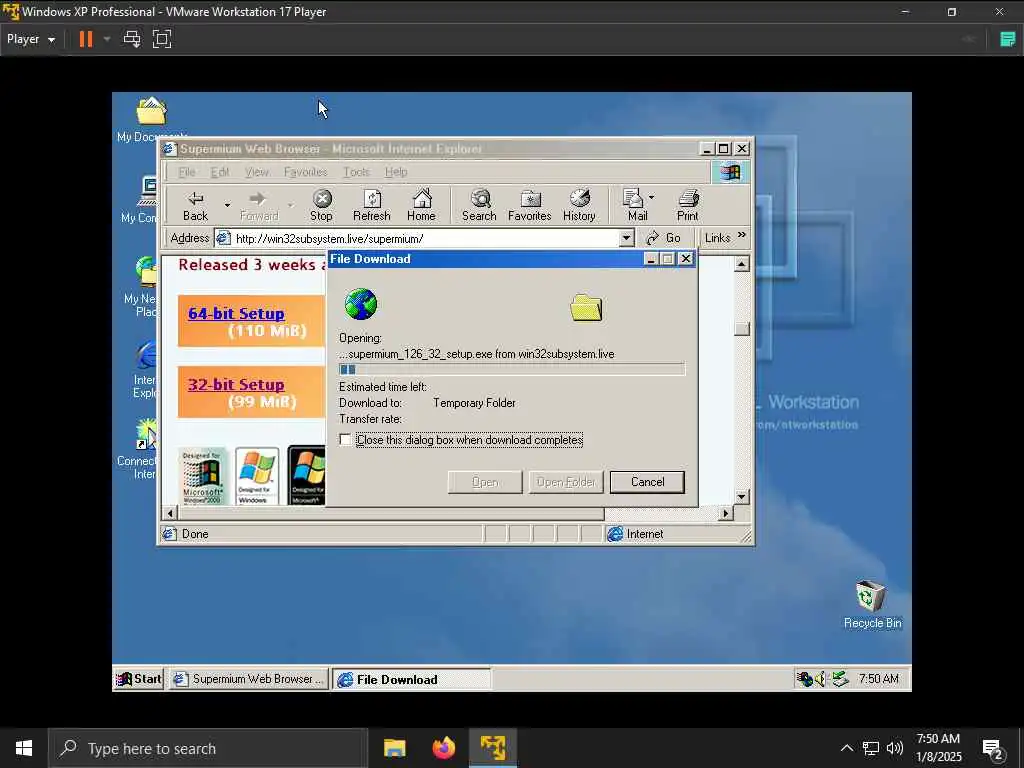Click the Send Ctrl+Alt+Del VMware icon
The height and width of the screenshot is (768, 1024).
point(132,39)
